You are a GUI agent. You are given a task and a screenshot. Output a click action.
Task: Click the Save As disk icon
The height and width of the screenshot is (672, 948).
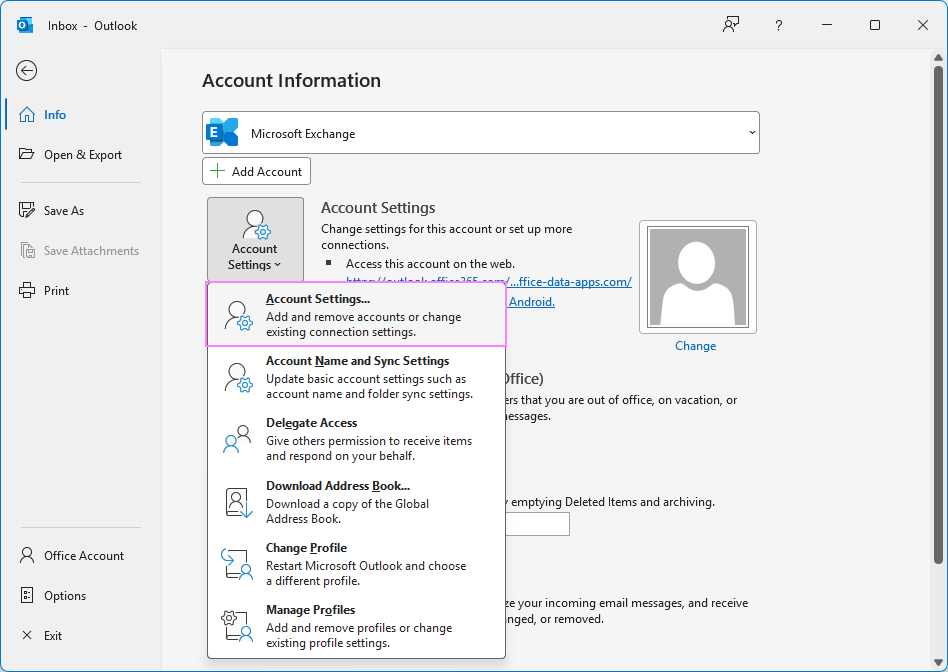pos(27,210)
